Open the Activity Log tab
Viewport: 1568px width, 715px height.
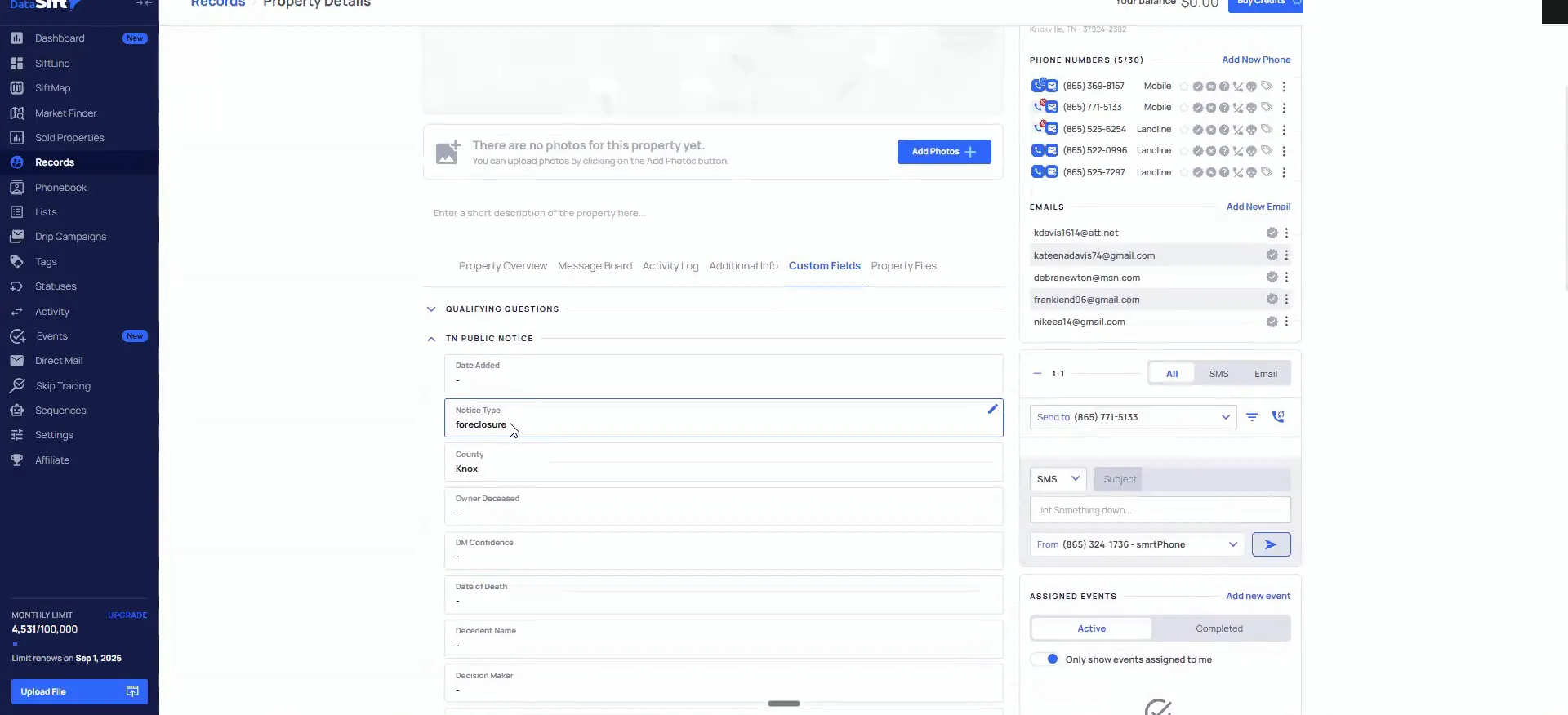670,266
